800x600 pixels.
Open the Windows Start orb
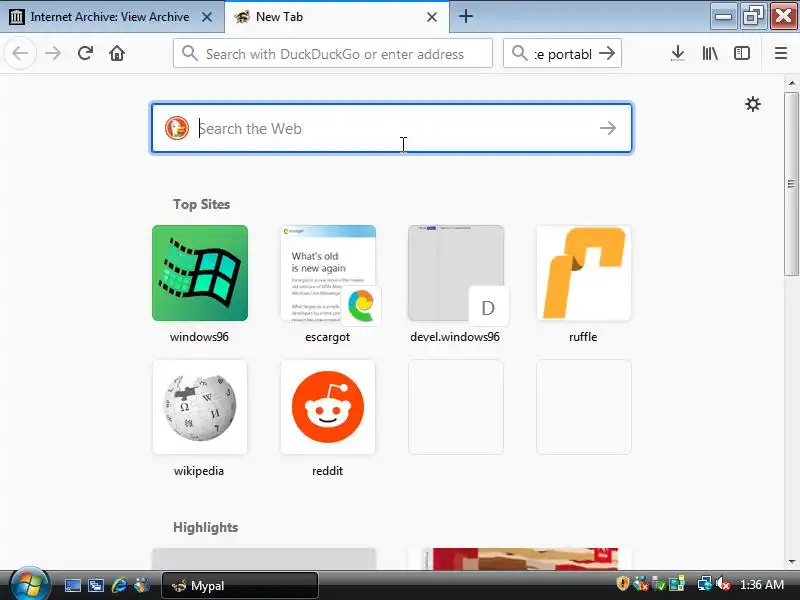[x=29, y=585]
